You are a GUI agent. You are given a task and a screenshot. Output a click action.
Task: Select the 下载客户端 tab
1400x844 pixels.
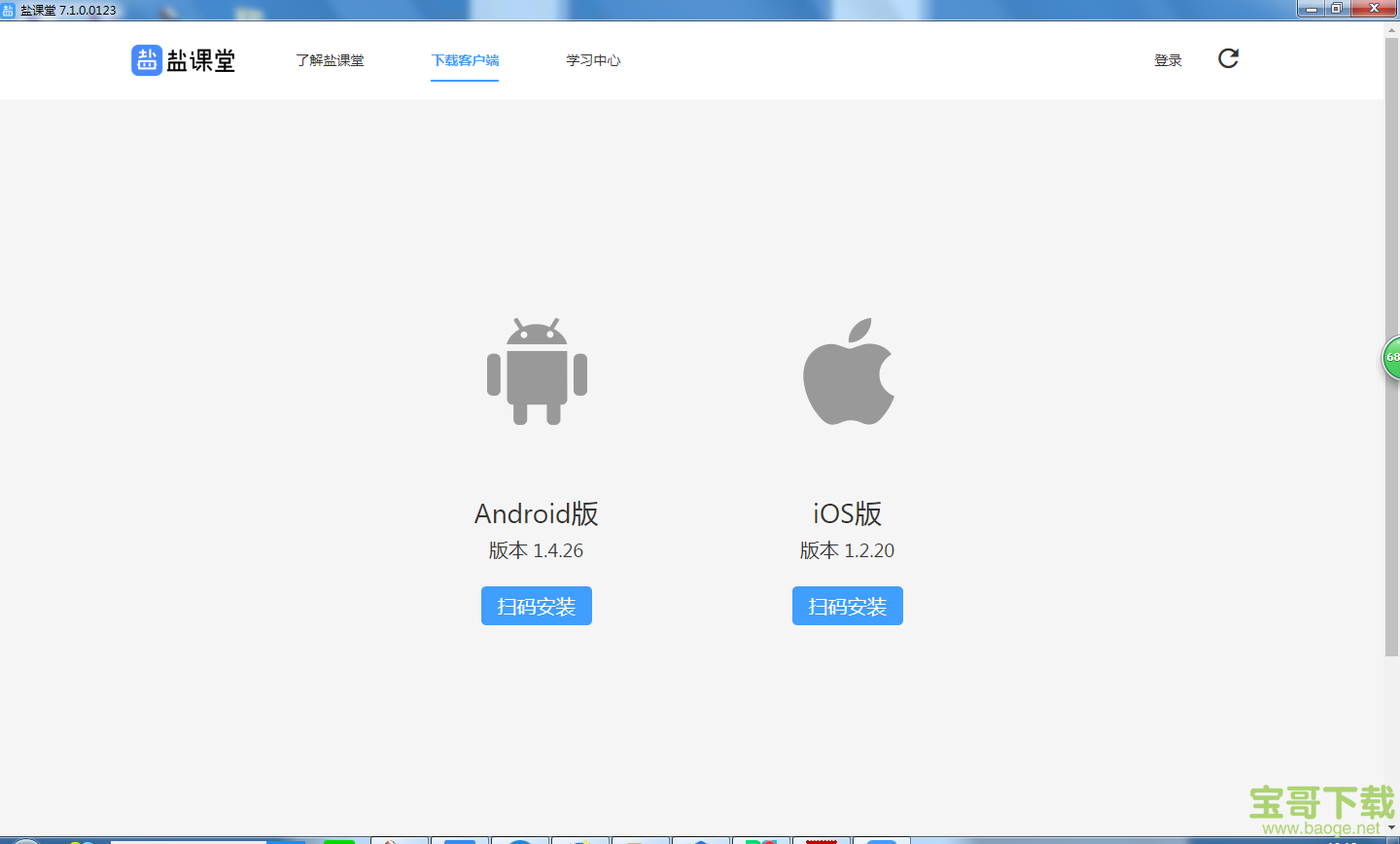coord(465,60)
